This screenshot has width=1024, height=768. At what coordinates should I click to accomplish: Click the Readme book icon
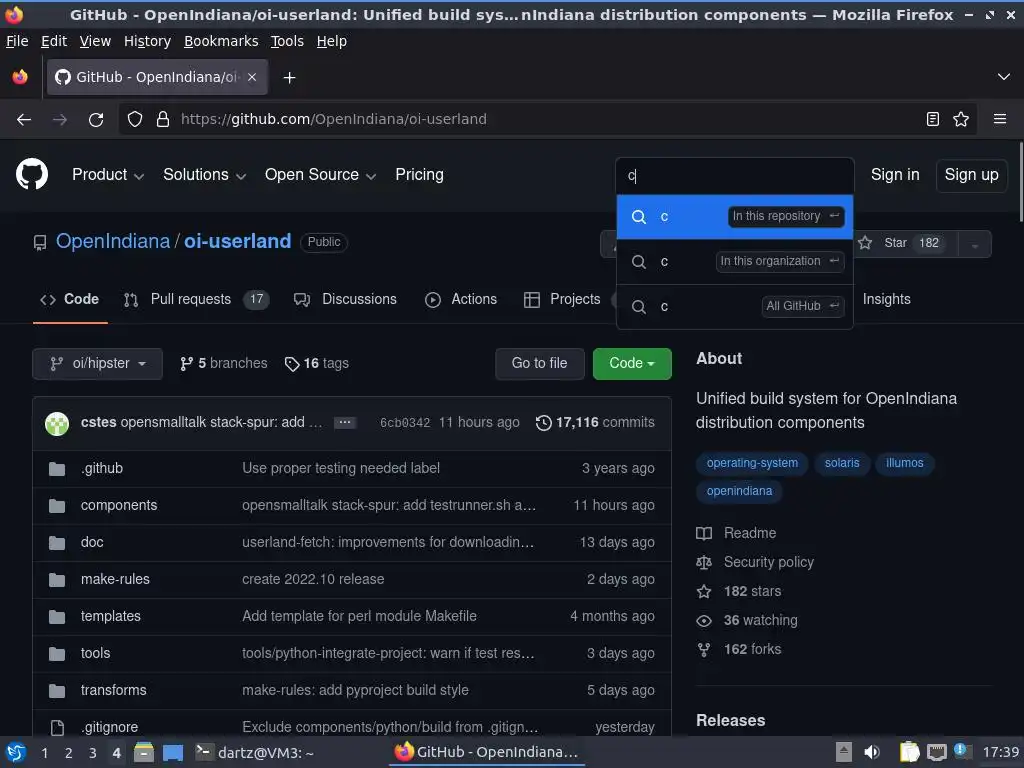click(704, 533)
